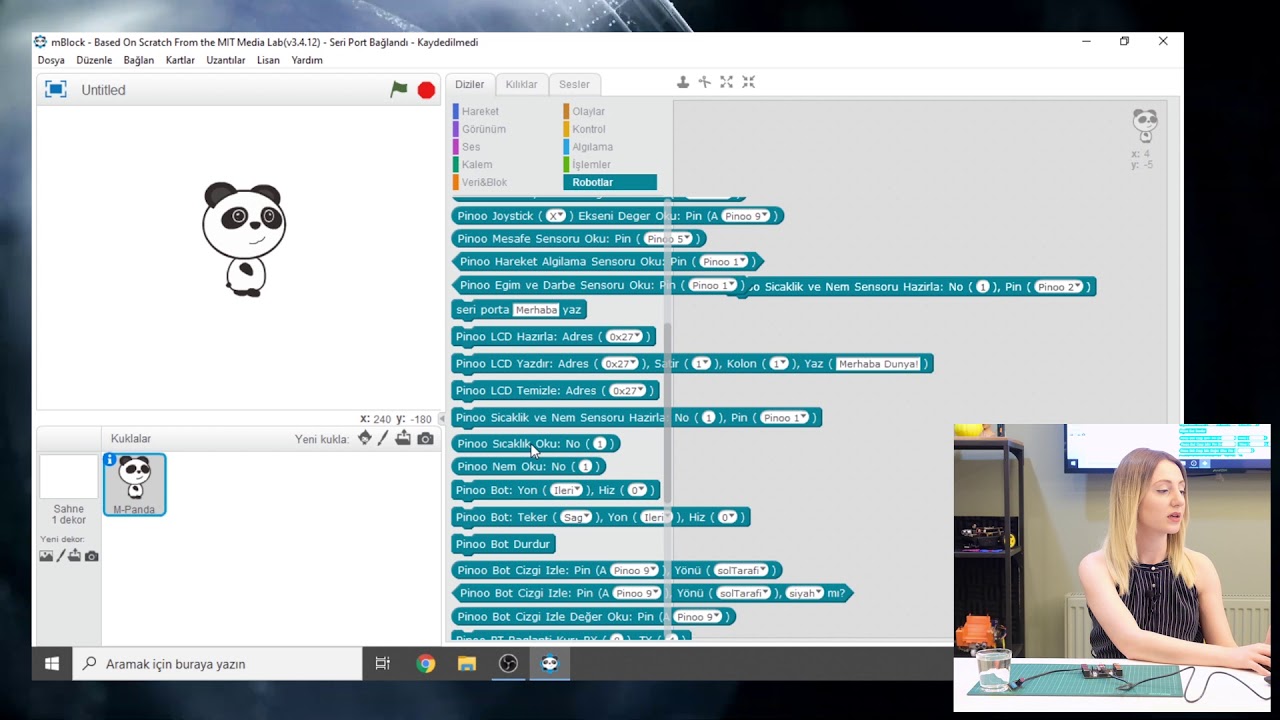
Task: Open LCD Yazdır Kolon dropdown
Action: [x=779, y=364]
